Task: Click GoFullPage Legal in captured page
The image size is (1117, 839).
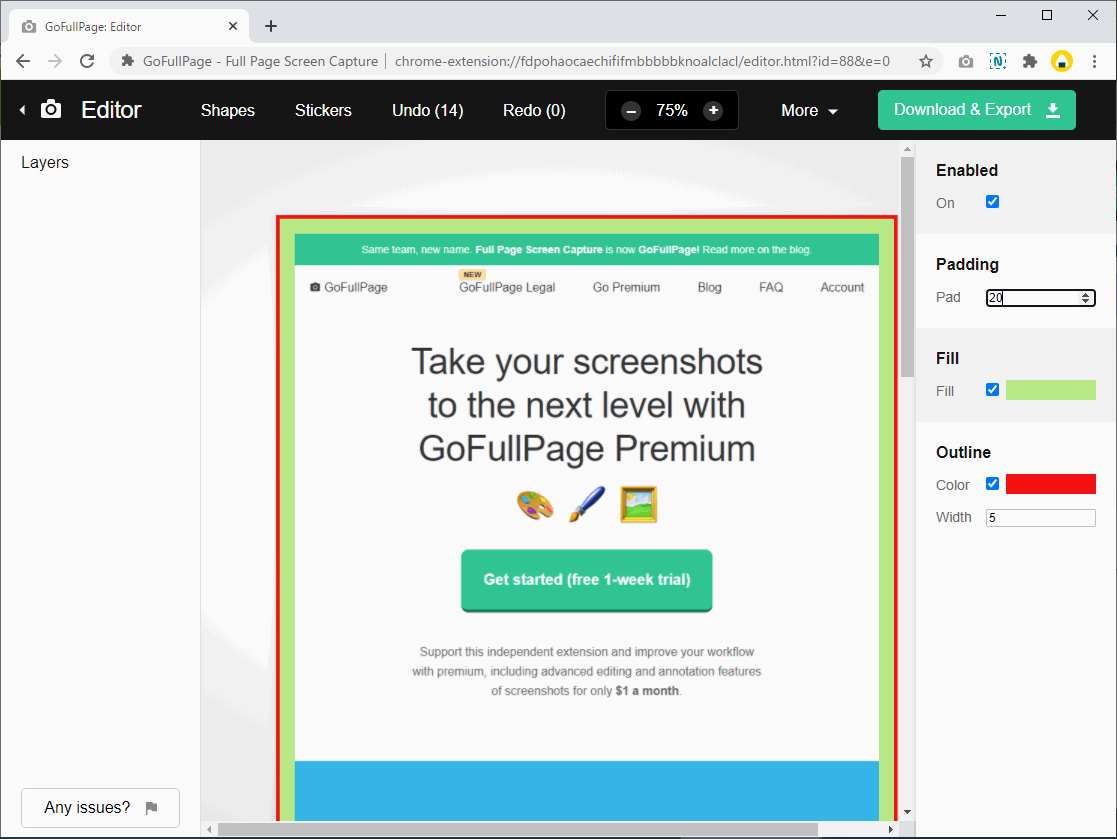Action: tap(507, 287)
